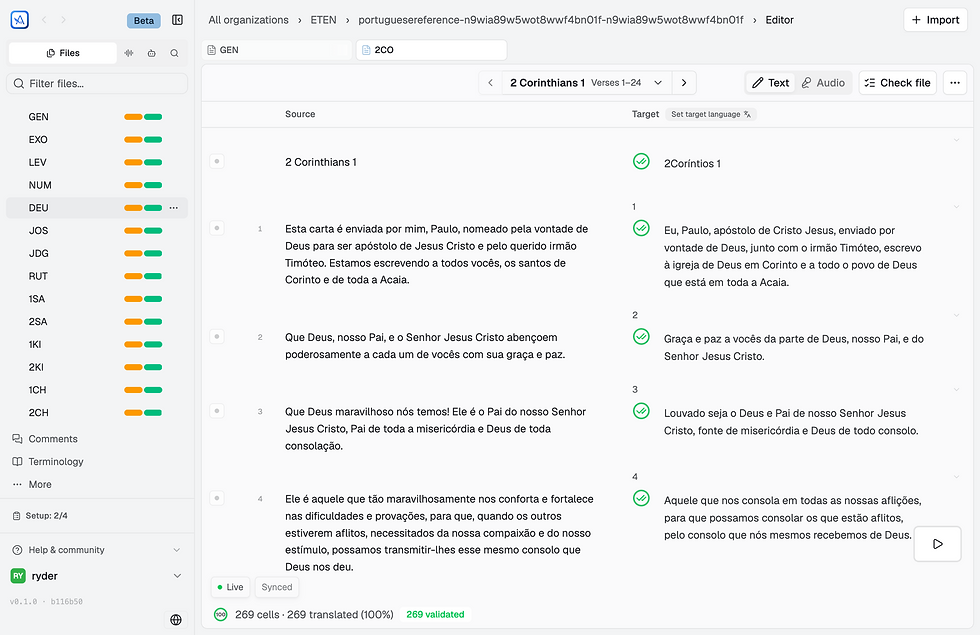Open the editor more options menu
Viewport: 980px width, 635px height.
(955, 82)
